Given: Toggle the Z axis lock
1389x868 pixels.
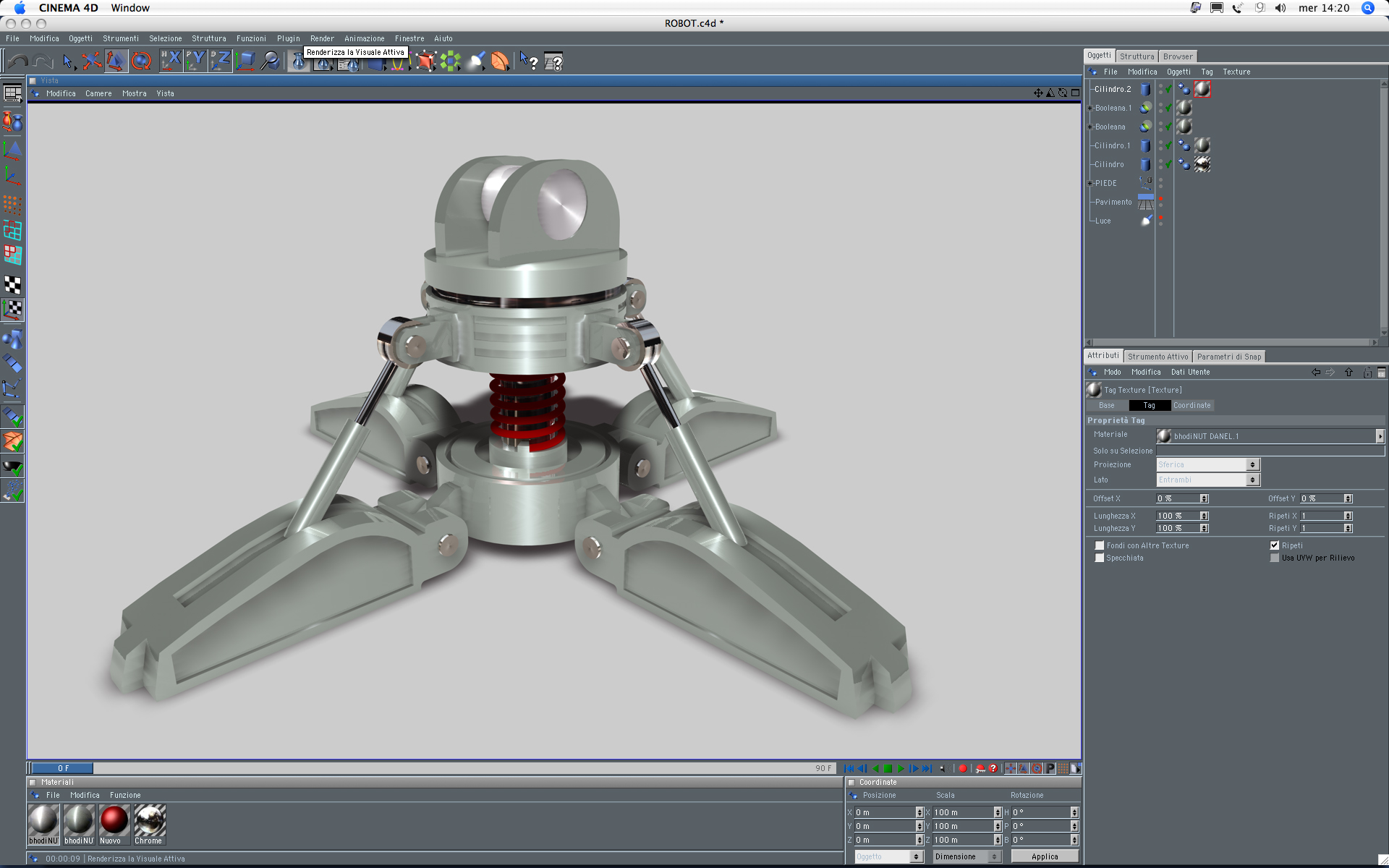Looking at the screenshot, I should coord(220,61).
